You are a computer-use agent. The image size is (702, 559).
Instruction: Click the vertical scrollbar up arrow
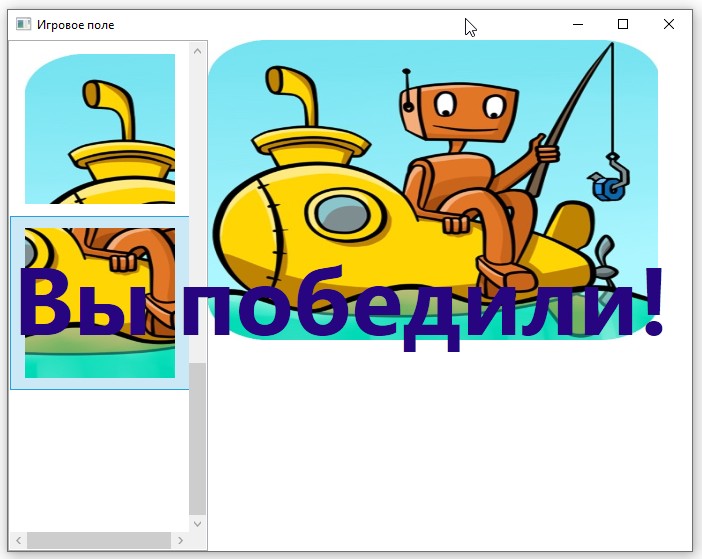coord(197,51)
